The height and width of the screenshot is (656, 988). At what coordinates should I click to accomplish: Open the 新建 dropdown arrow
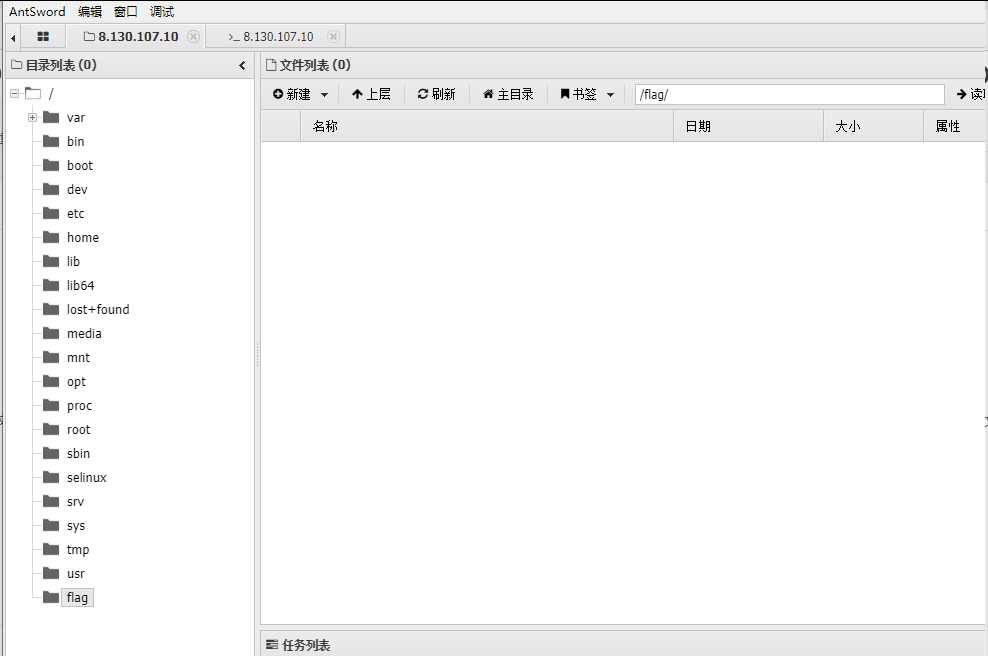[x=325, y=95]
